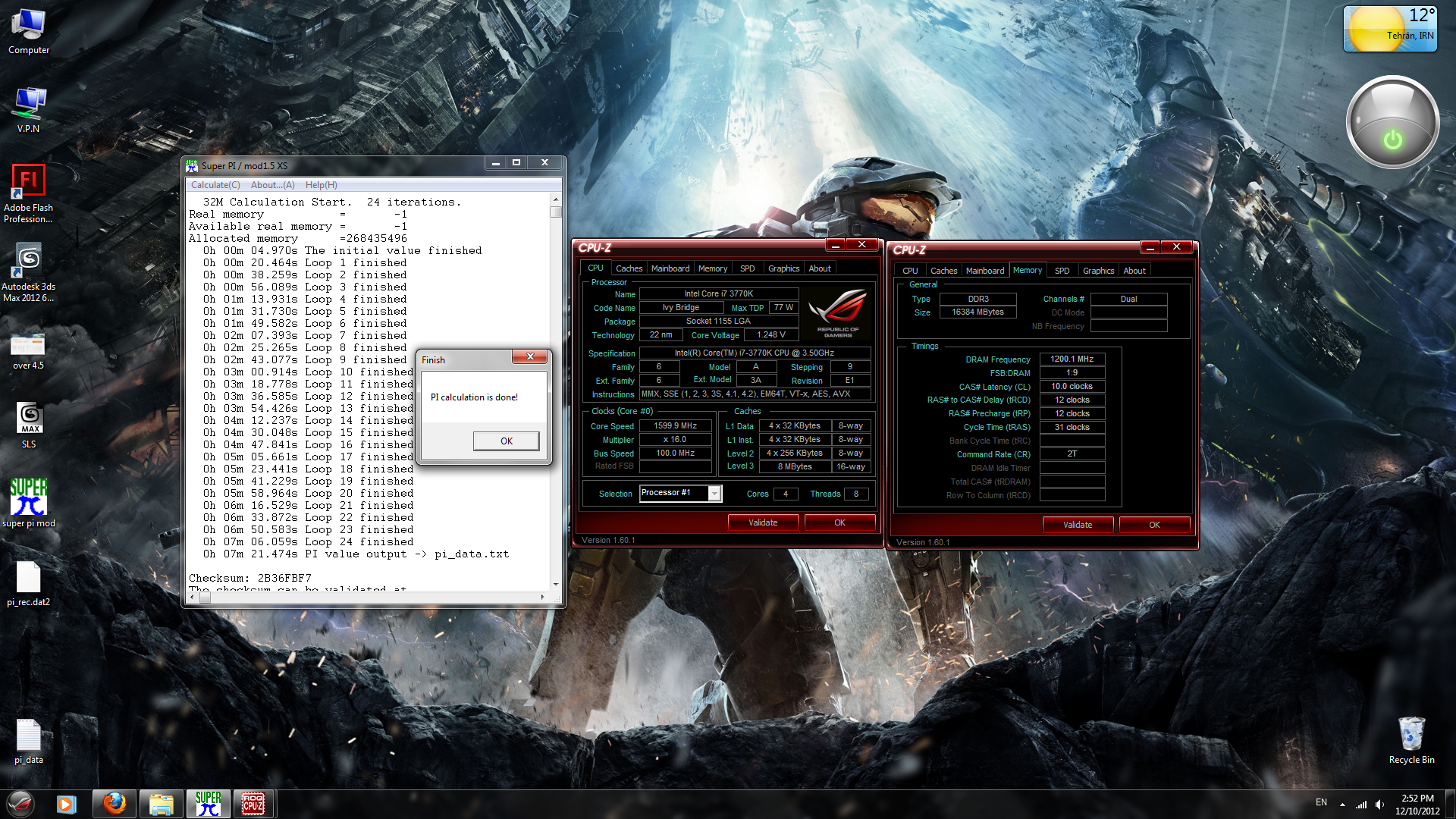Screen dimensions: 1456x819
Task: Launch super pi mod desktop icon
Action: click(x=29, y=504)
